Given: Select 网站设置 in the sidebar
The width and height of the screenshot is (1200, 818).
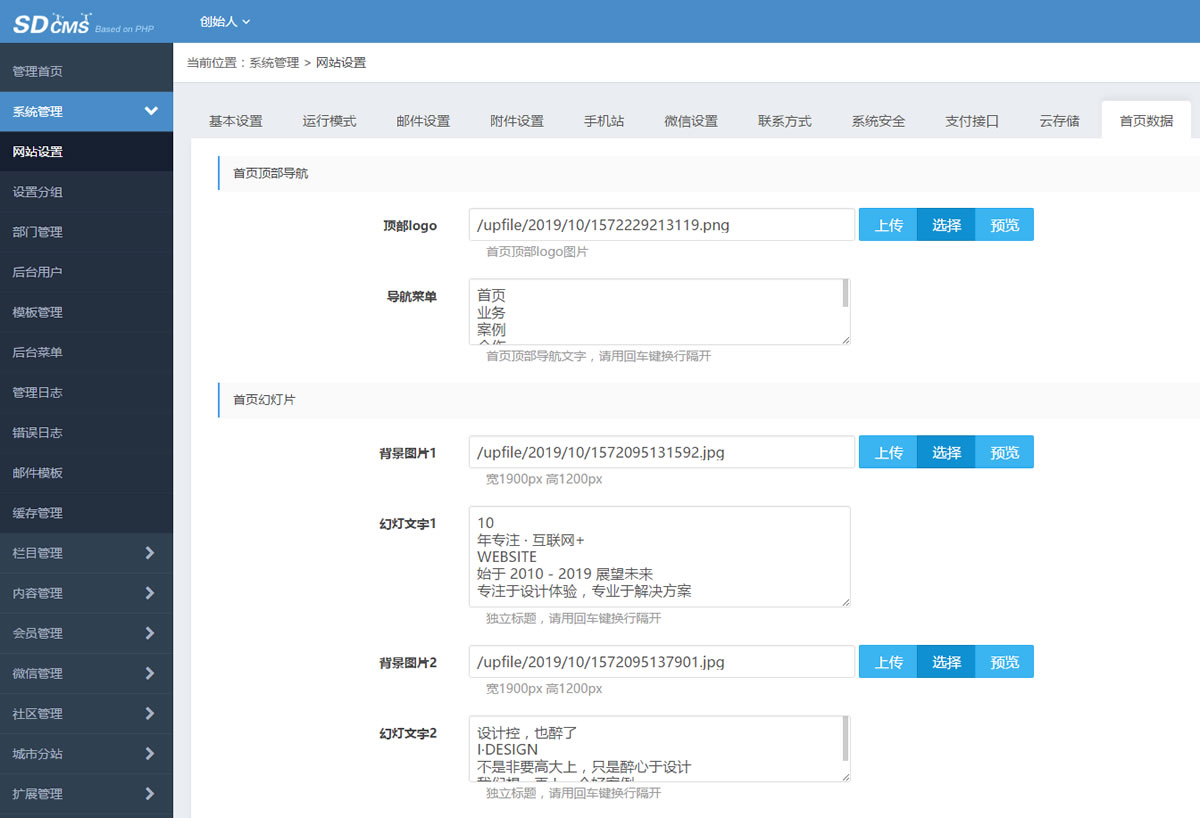Looking at the screenshot, I should (86, 152).
